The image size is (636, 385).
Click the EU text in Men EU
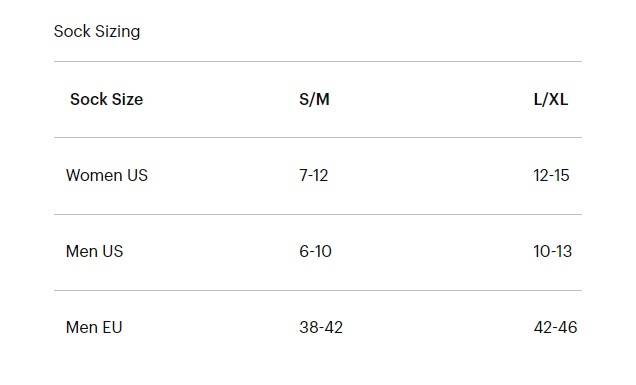click(112, 327)
